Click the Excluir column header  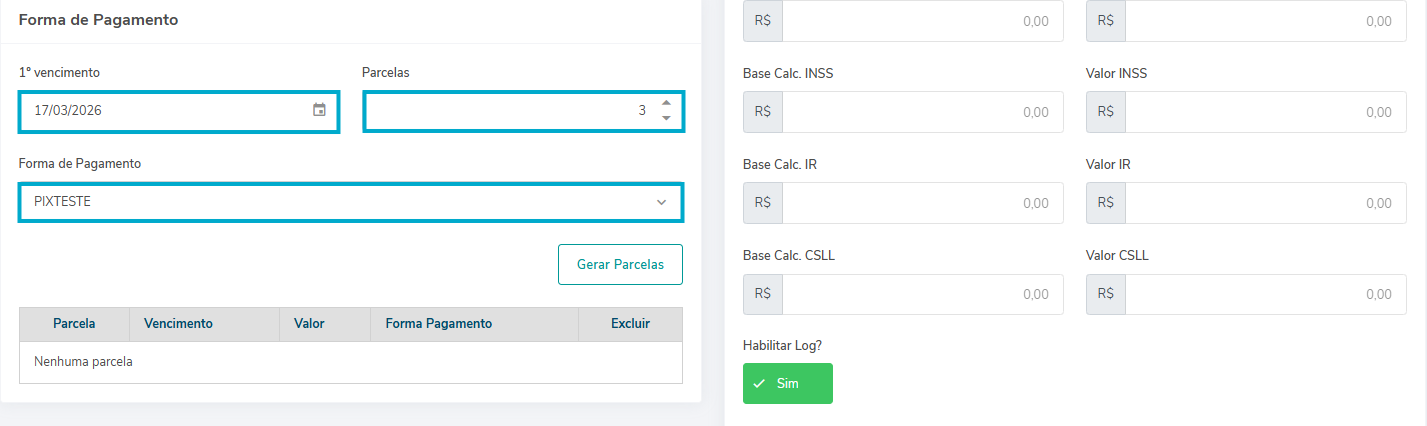click(630, 324)
